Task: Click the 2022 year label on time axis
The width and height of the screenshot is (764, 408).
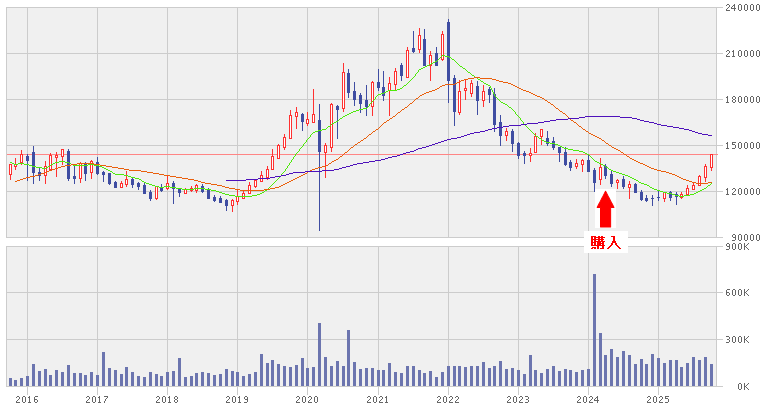Action: pos(447,399)
